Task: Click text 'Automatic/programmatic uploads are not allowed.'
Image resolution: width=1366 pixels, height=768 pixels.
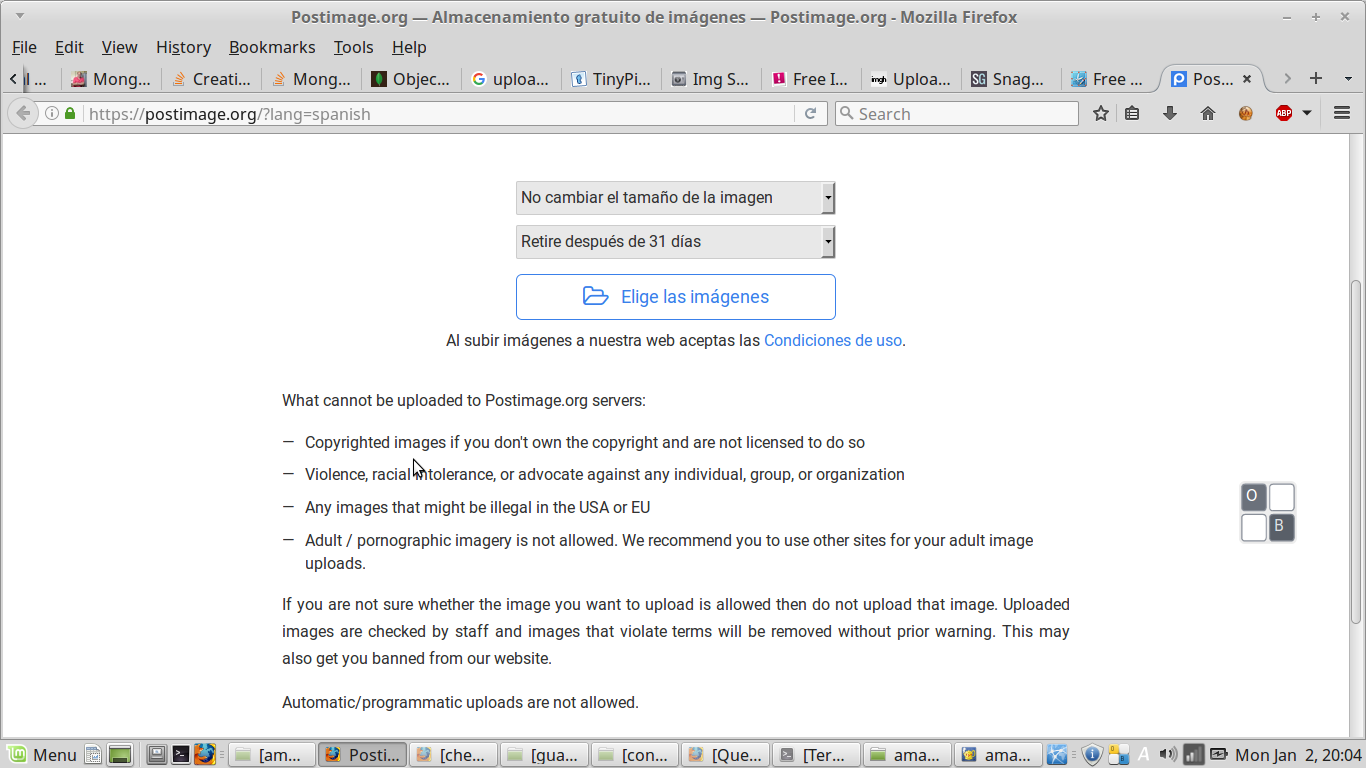Action: (460, 702)
